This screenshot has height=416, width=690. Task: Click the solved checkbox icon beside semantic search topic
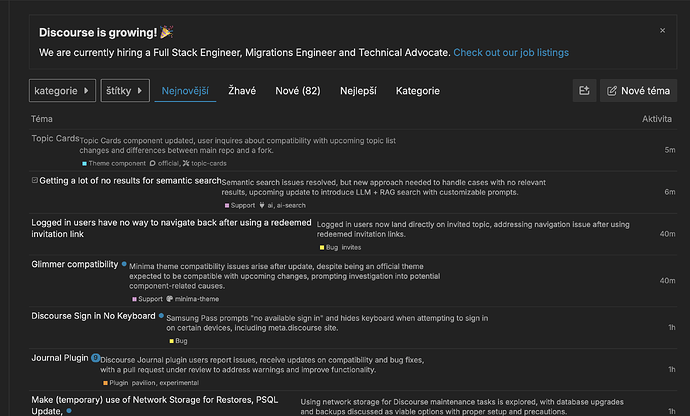pos(35,180)
